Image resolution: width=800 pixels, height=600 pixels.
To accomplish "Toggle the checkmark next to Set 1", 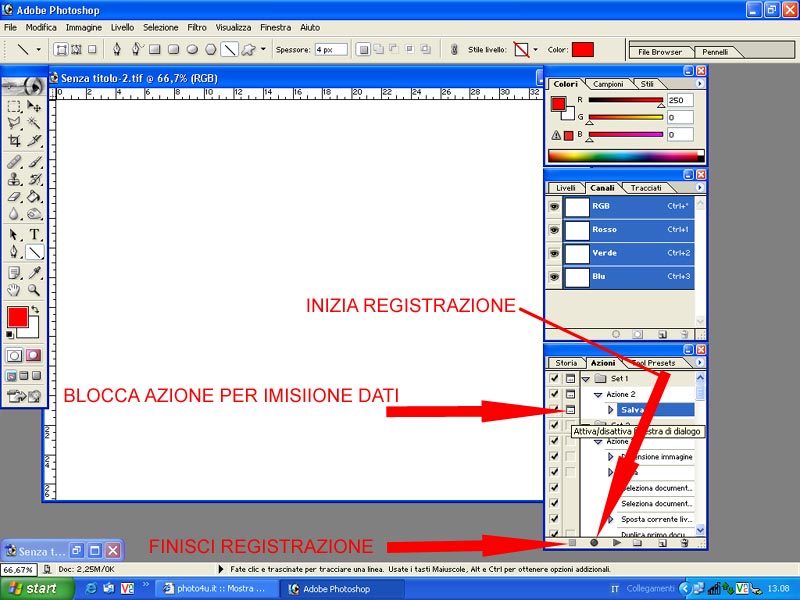I will [x=554, y=378].
